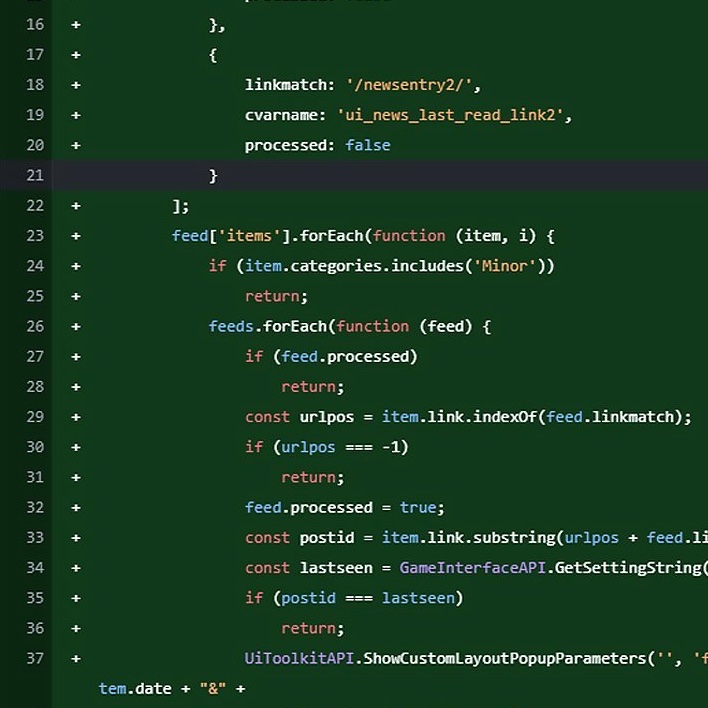Click 'GameInterfaceAPI' on line 34

point(473,568)
